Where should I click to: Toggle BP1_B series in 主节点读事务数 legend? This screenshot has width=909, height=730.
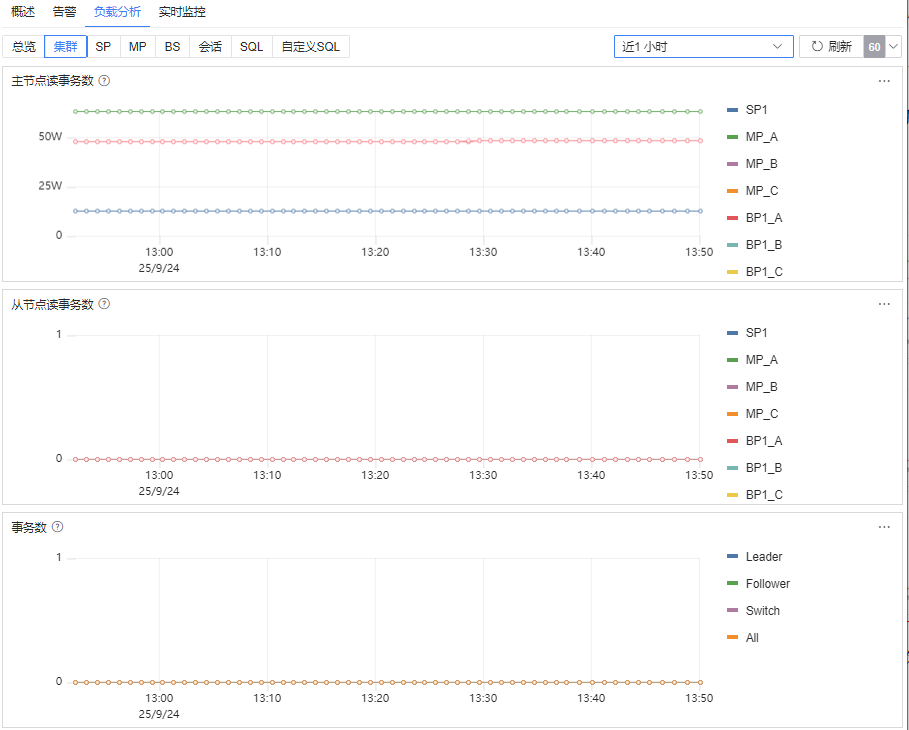coord(754,245)
